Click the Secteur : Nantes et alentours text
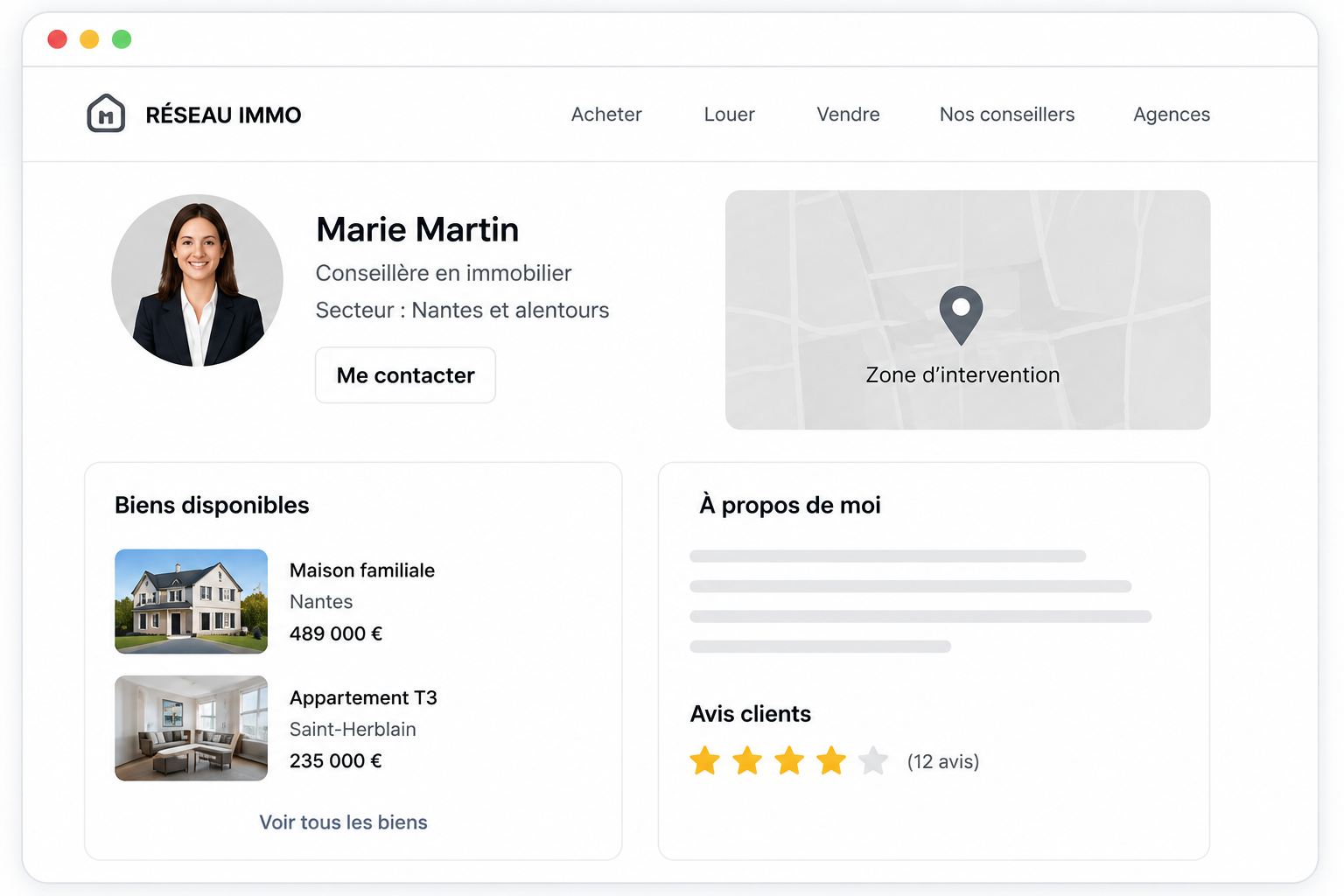This screenshot has width=1344, height=896. [462, 310]
